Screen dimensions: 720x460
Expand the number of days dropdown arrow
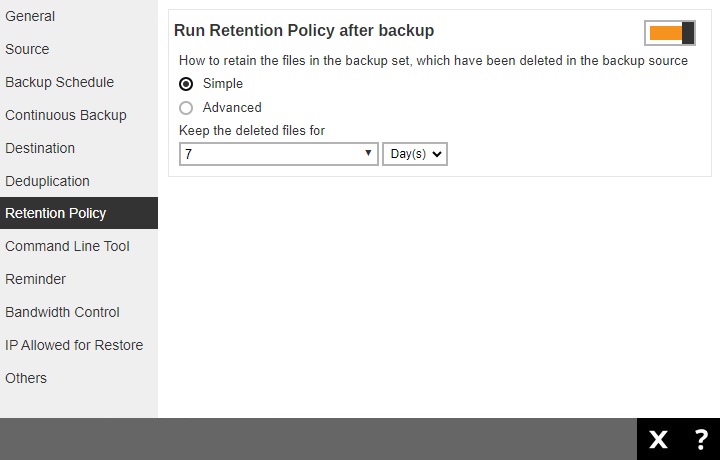coord(368,154)
